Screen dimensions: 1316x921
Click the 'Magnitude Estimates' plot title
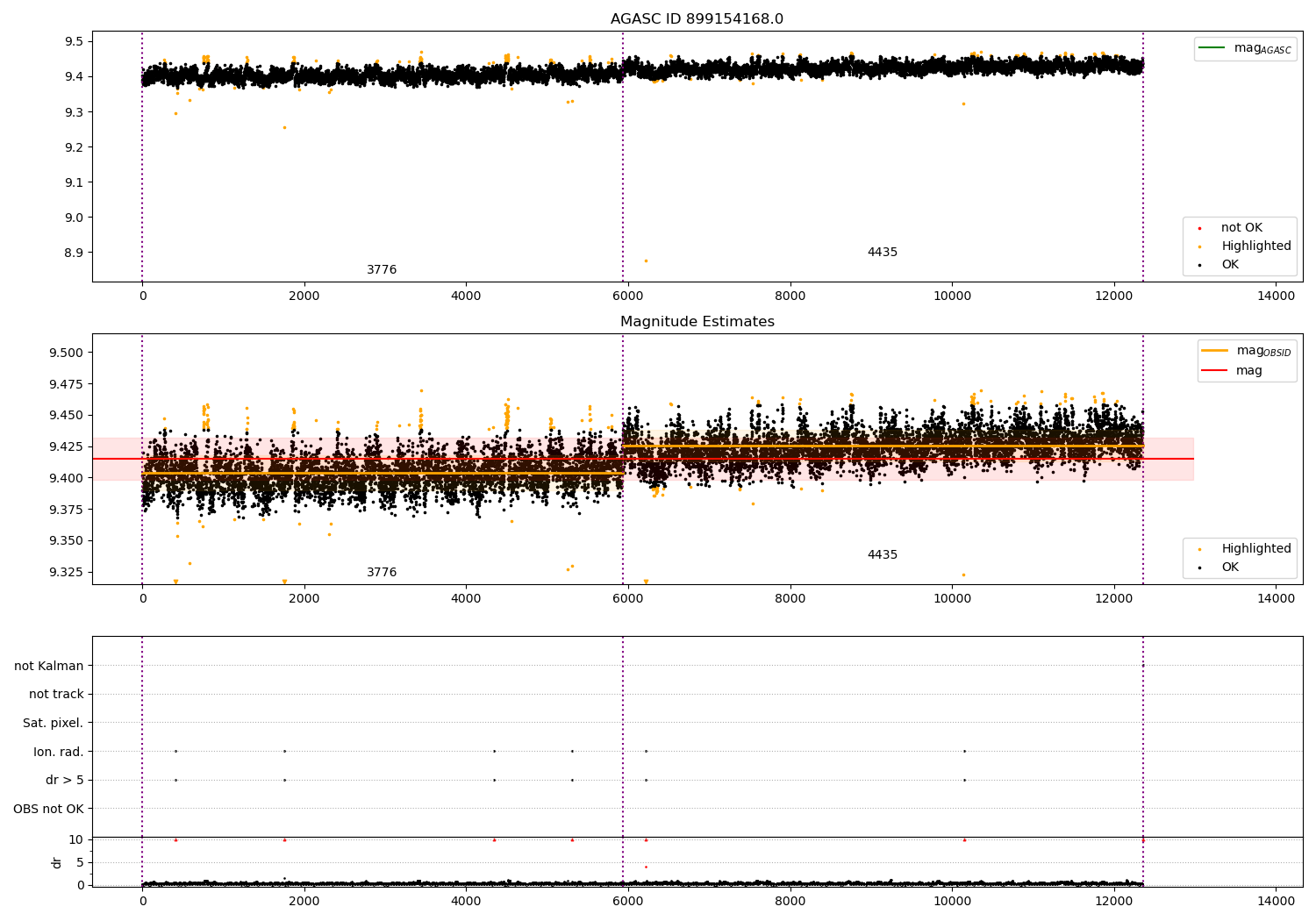click(697, 322)
